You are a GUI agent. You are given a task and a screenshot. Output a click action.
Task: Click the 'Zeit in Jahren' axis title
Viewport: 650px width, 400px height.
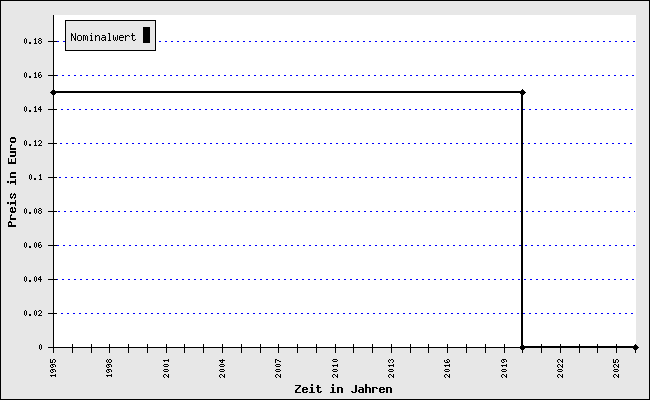coord(343,389)
